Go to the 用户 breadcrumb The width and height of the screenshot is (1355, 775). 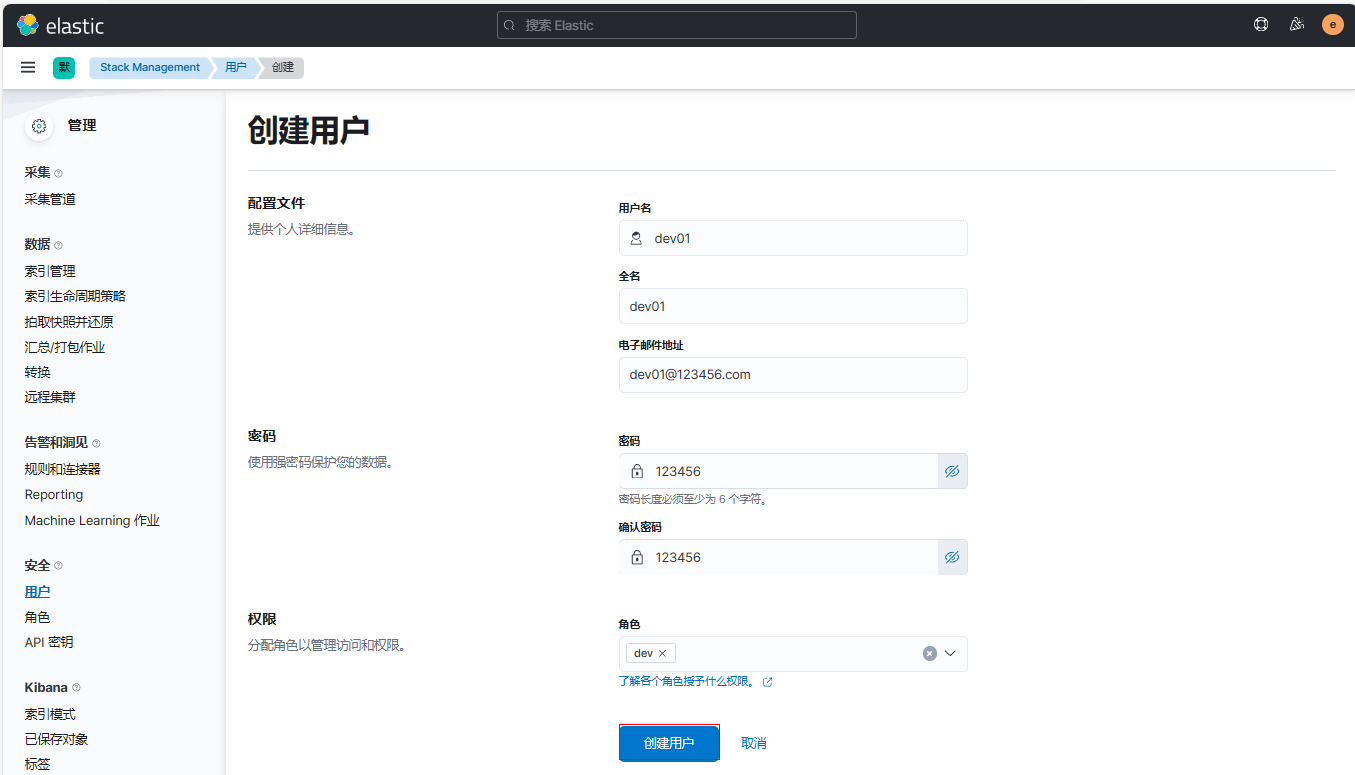[x=235, y=67]
